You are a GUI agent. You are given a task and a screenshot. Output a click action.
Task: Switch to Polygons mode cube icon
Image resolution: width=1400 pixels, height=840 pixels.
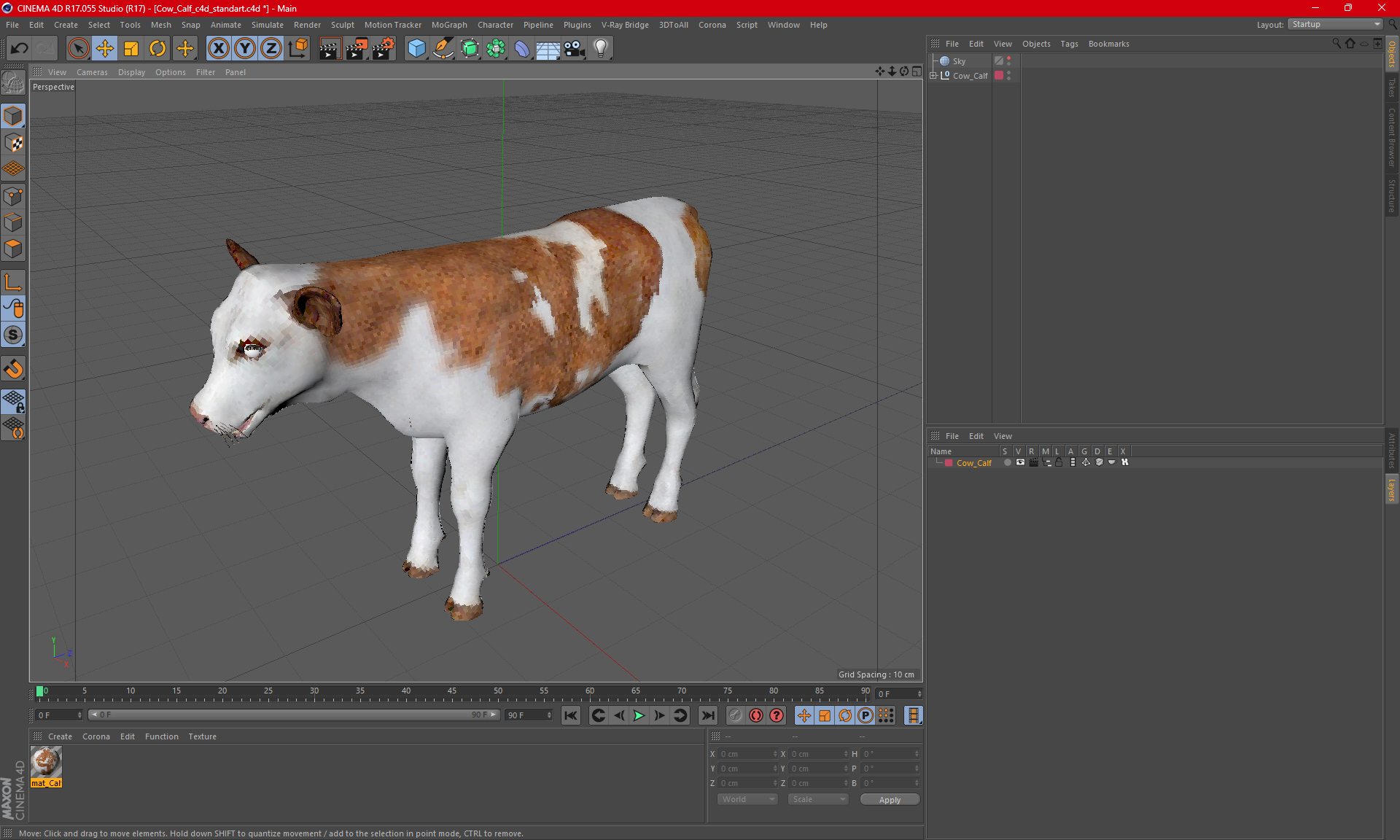(x=13, y=249)
